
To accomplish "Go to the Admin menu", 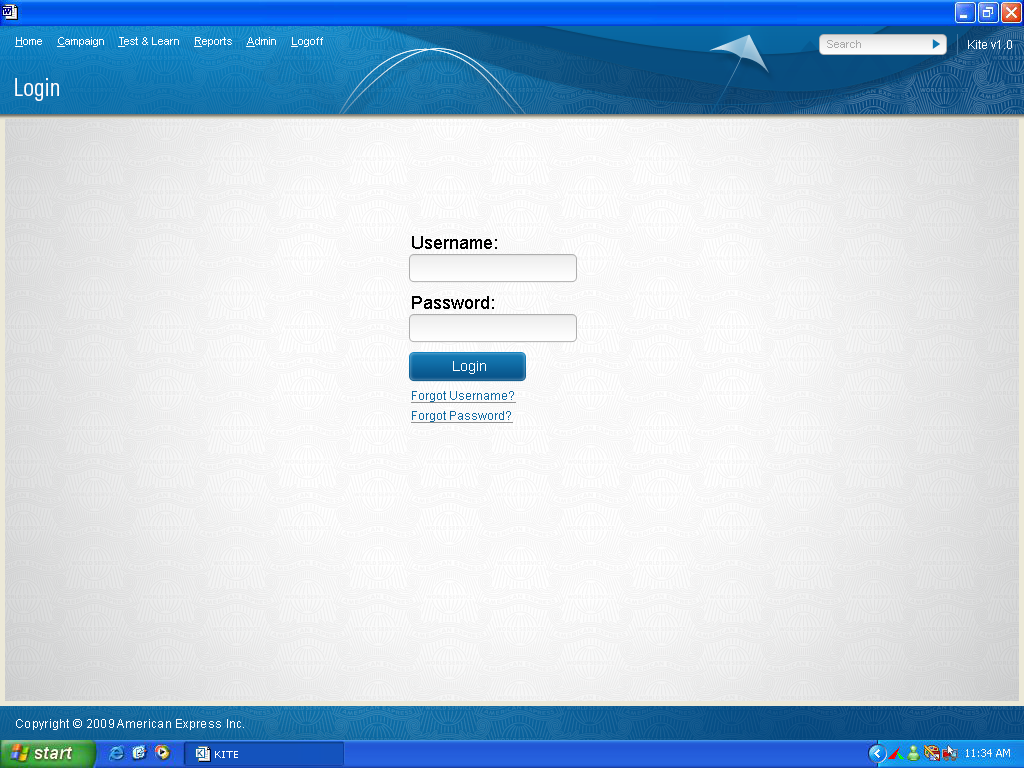I will pos(261,41).
